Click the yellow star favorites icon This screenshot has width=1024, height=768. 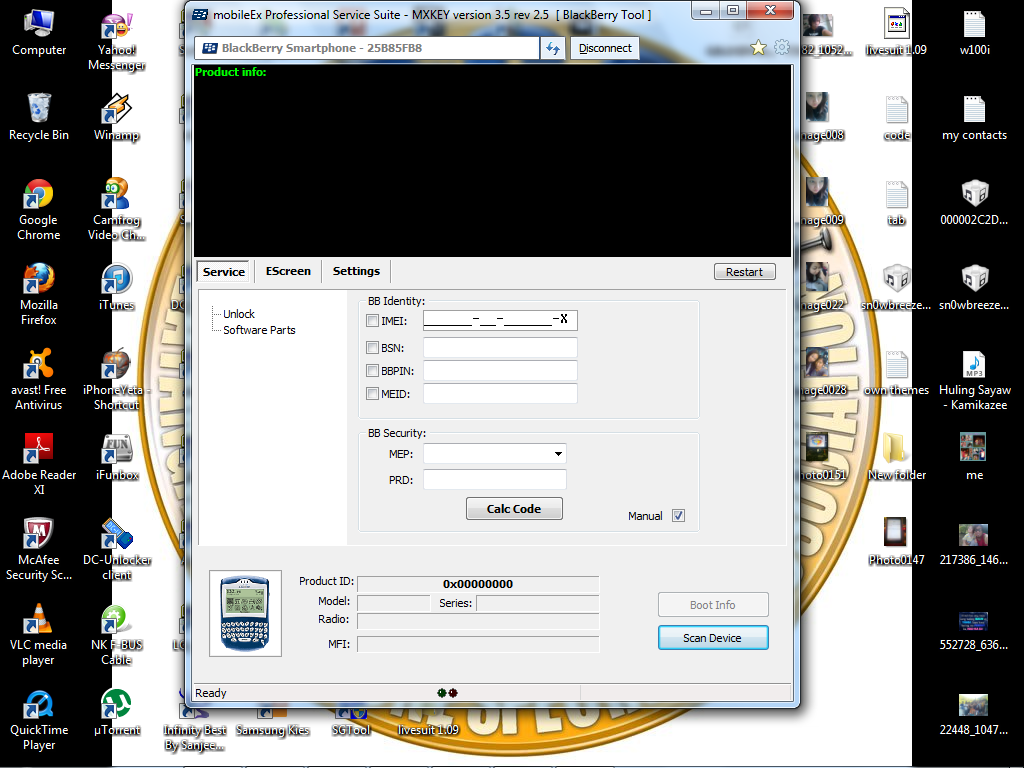pos(759,47)
